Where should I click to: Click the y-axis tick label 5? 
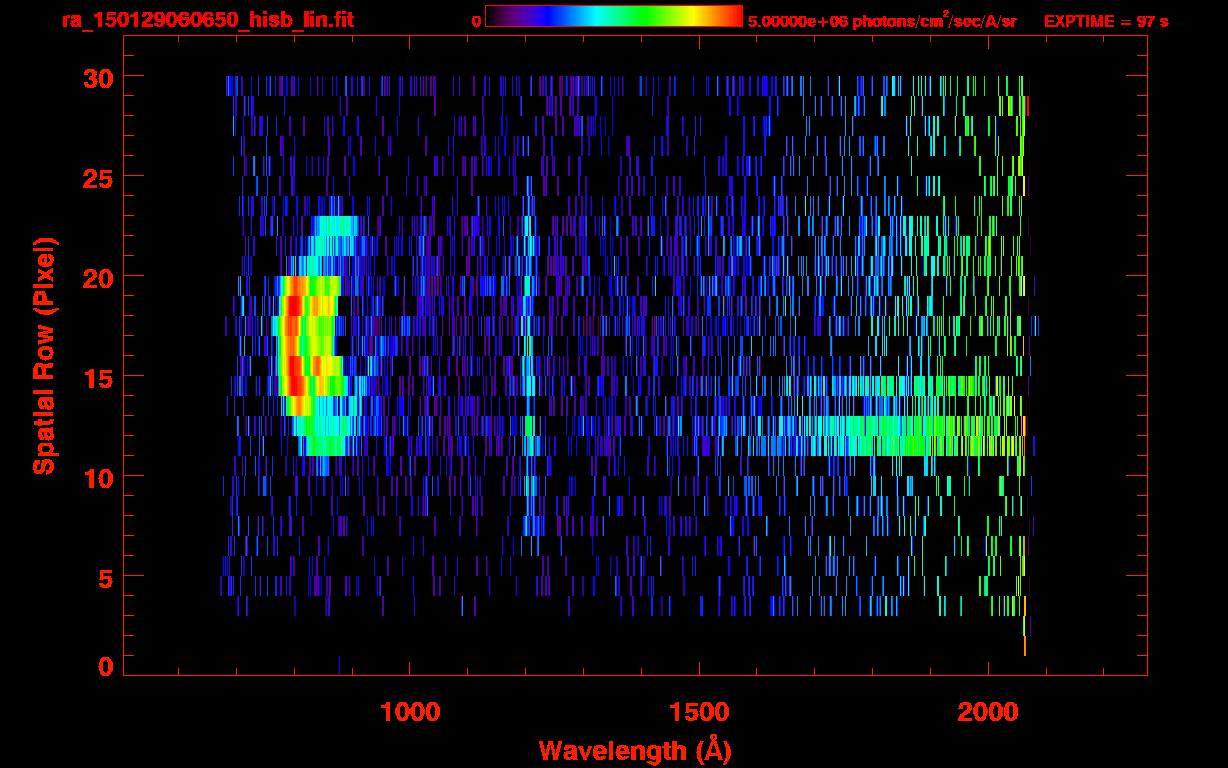[104, 577]
